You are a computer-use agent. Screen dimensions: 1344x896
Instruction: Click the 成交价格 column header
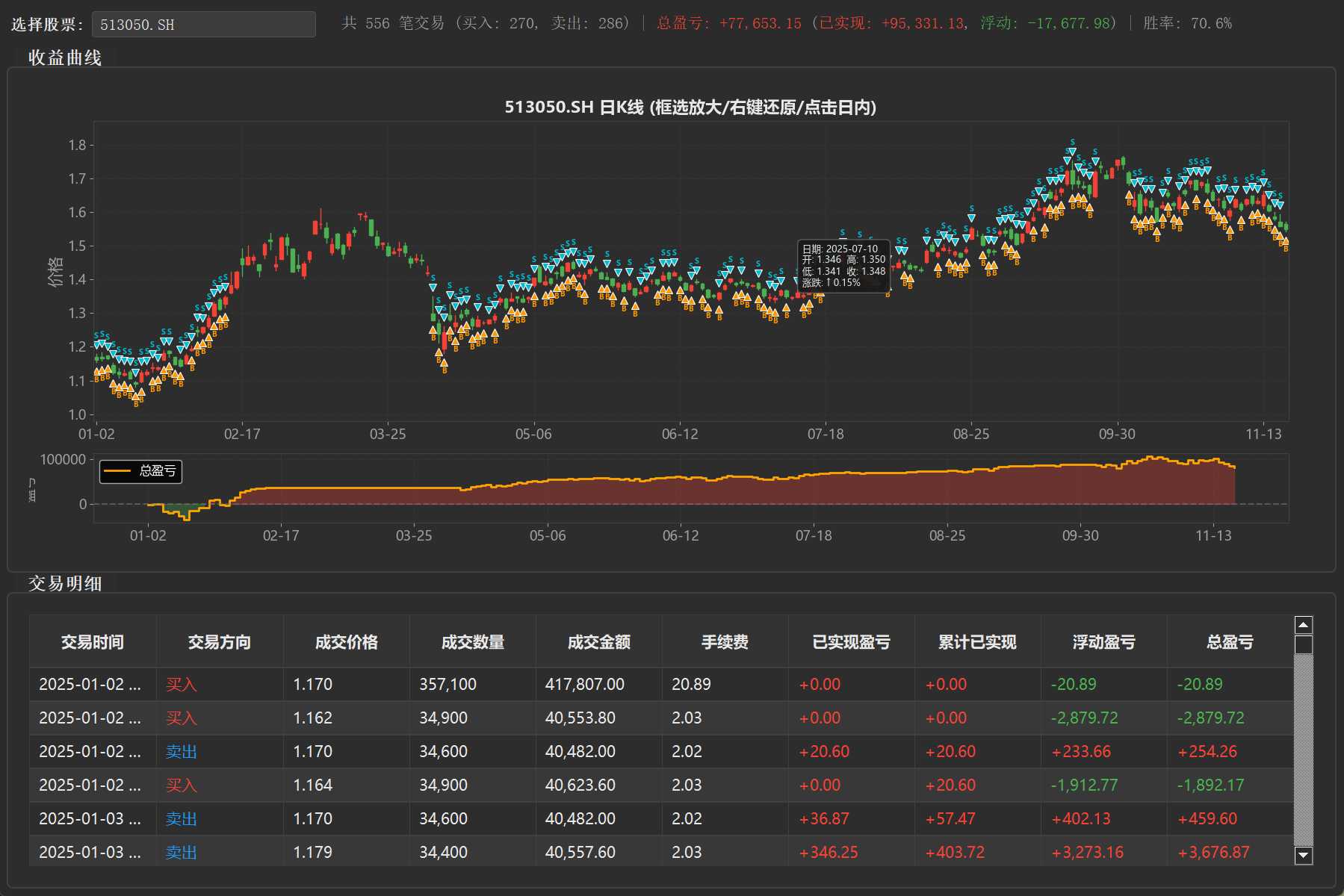coord(346,642)
